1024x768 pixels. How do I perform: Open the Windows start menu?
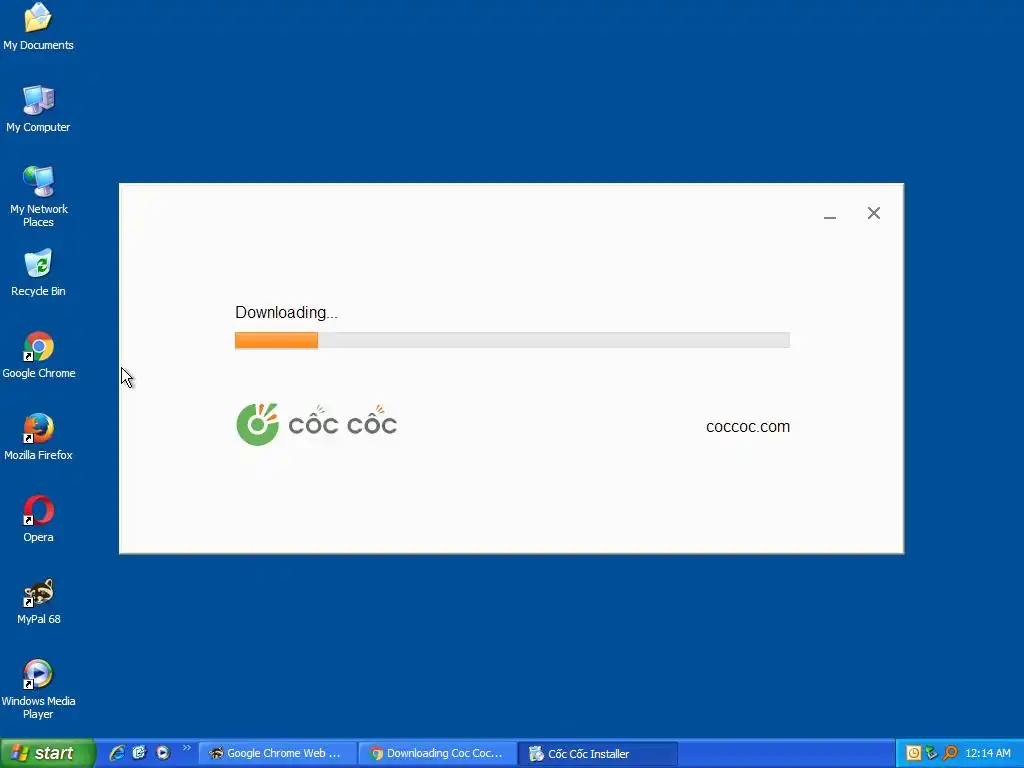click(x=47, y=753)
